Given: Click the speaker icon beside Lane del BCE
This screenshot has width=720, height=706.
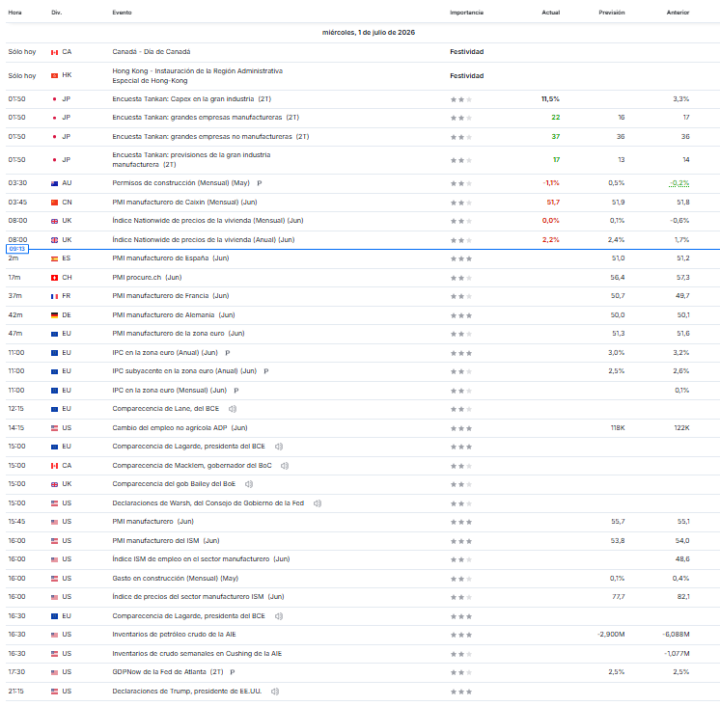Looking at the screenshot, I should (232, 409).
